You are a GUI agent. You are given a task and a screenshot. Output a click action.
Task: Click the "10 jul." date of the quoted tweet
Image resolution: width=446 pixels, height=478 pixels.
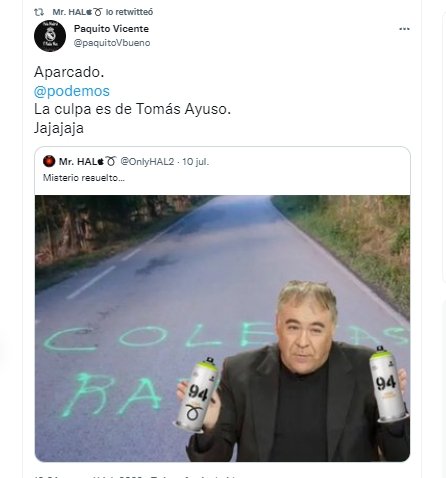click(x=196, y=162)
